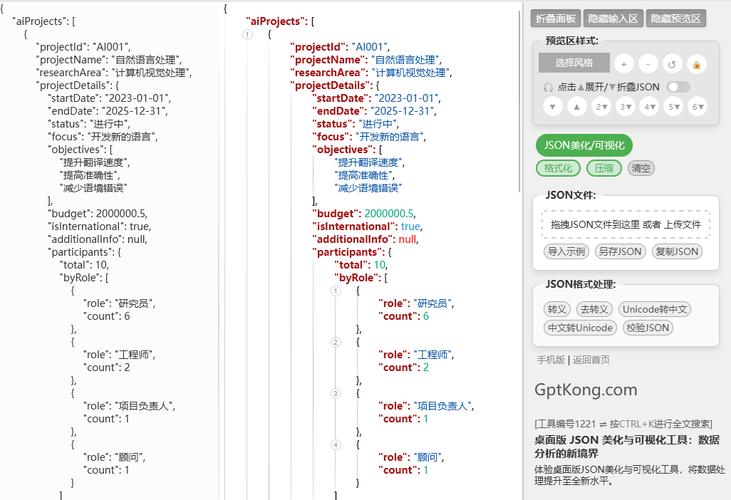Screen dimensions: 731x500
Task: Click inside input editor on "projectName" line
Action: [x=109, y=60]
